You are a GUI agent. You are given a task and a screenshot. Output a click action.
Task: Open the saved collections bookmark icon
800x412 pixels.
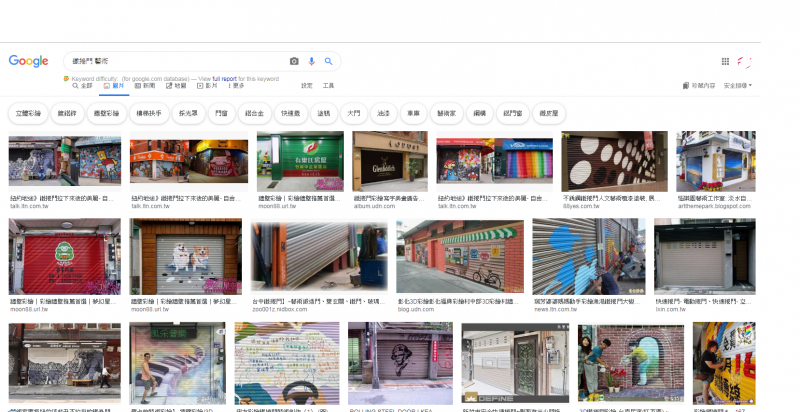[685, 86]
